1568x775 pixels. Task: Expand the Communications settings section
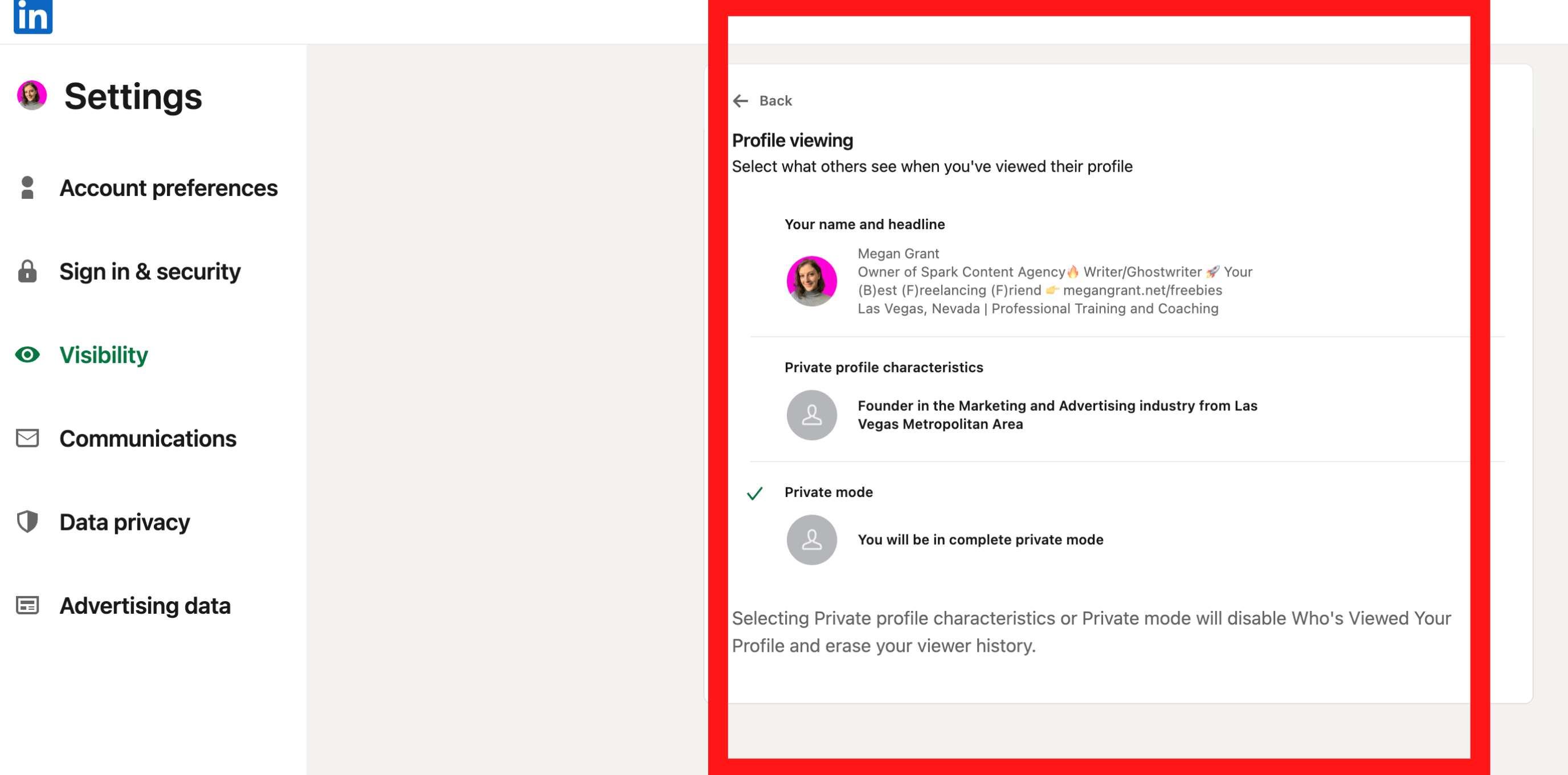[148, 438]
